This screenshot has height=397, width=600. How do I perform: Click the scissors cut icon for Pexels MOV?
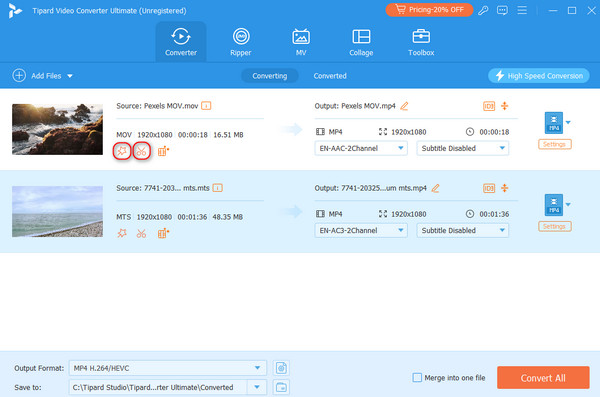[x=141, y=151]
